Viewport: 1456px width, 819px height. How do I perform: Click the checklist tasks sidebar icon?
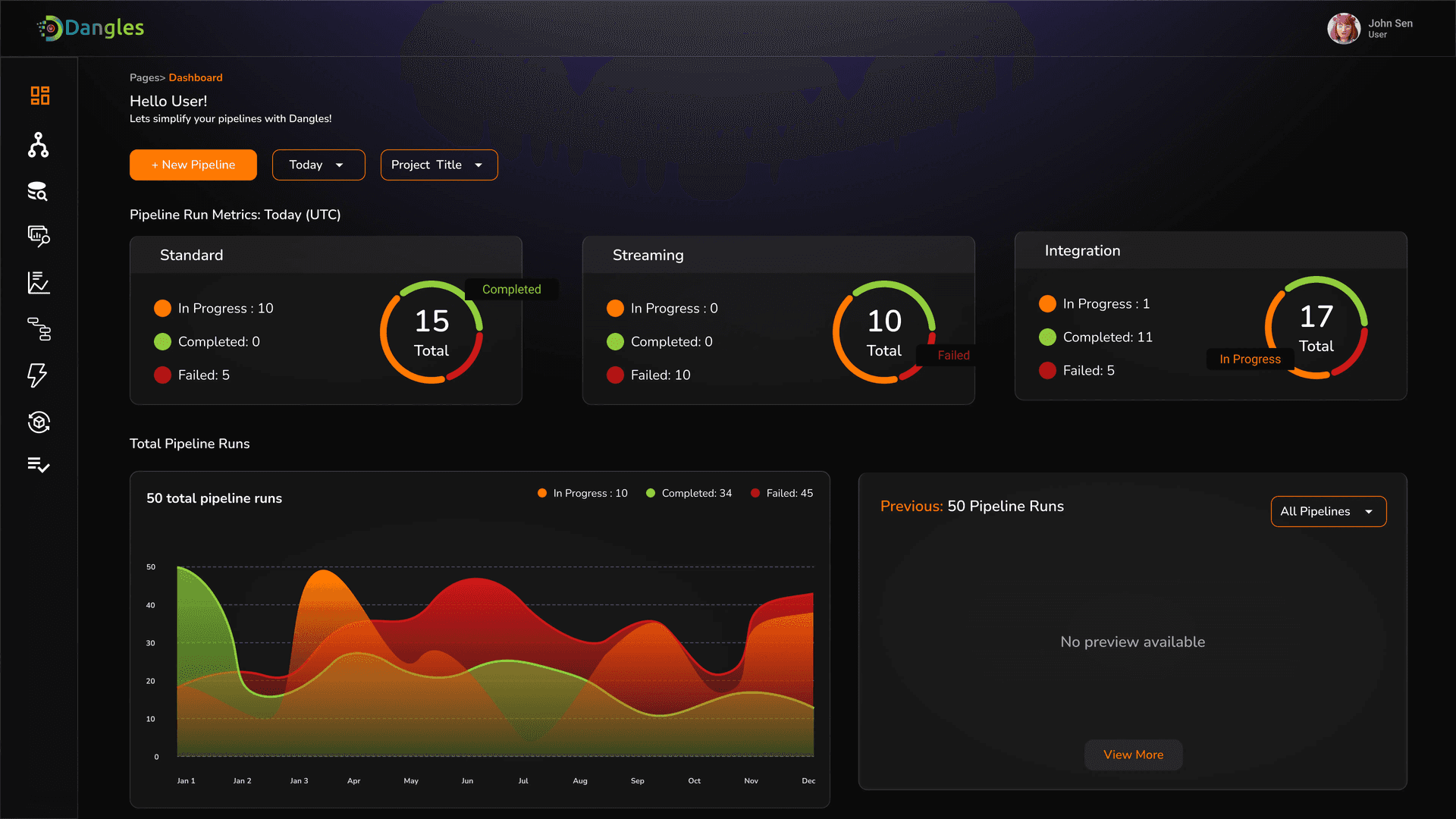coord(39,465)
